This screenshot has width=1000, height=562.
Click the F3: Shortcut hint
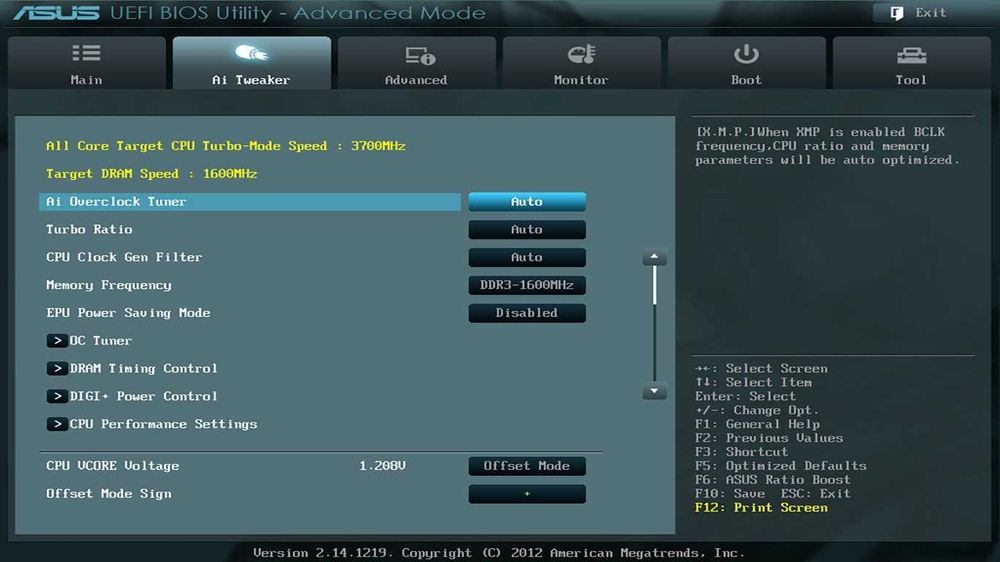(x=742, y=452)
